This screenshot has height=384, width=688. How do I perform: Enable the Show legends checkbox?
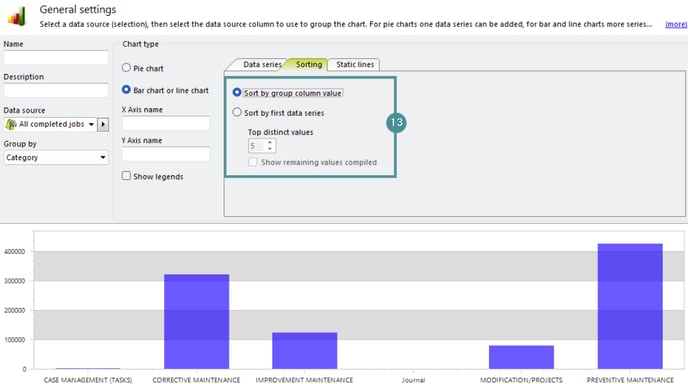[x=126, y=176]
